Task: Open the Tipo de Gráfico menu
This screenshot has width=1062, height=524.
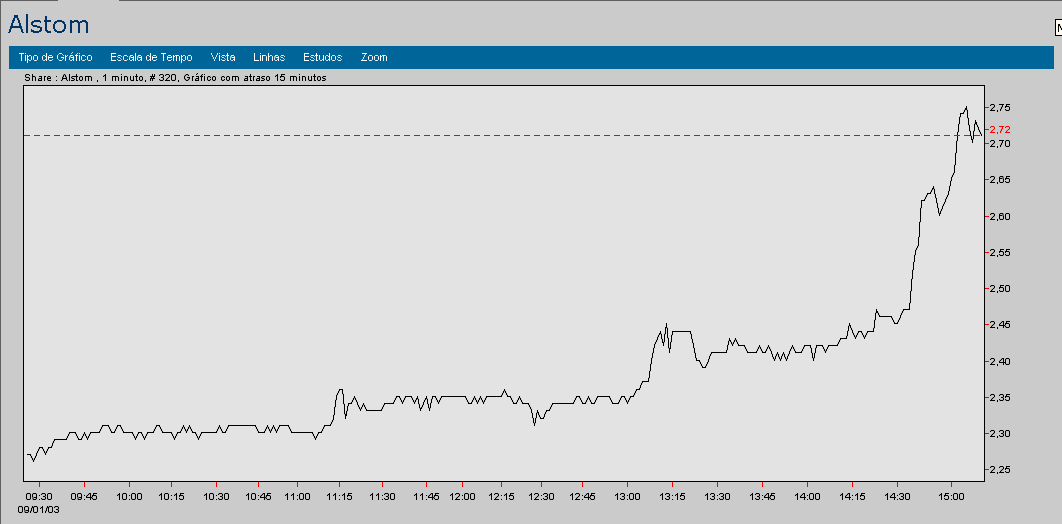Action: pos(56,58)
